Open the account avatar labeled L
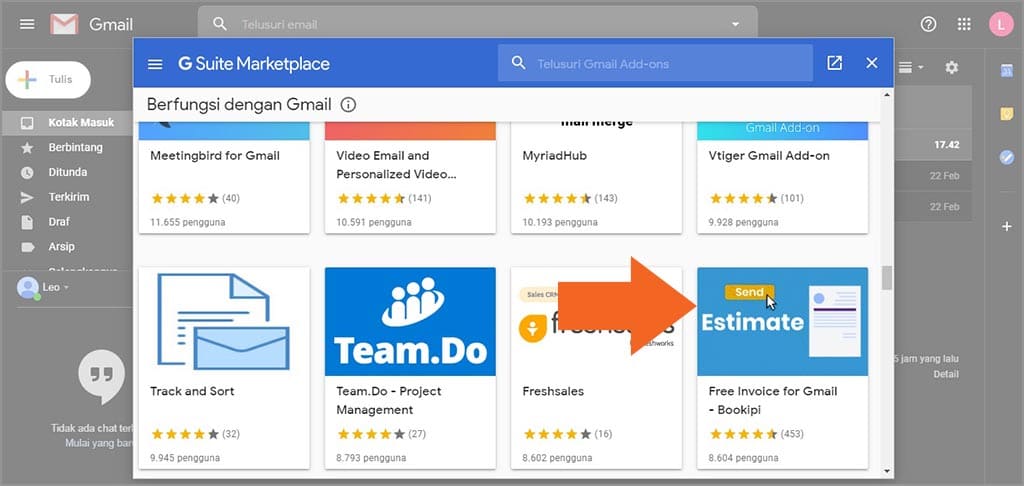Viewport: 1024px width, 486px height. click(1000, 24)
